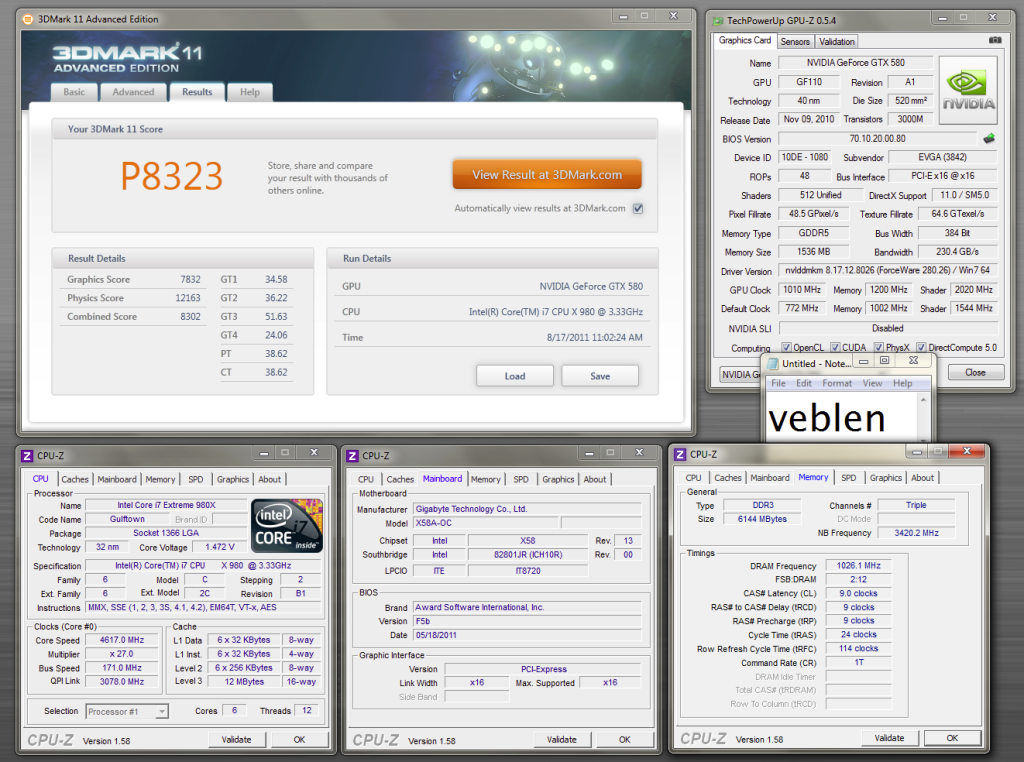Click the GPU-Z Name field NVIDIA GeForce GTX 580
The width and height of the screenshot is (1024, 762).
pyautogui.click(x=856, y=63)
